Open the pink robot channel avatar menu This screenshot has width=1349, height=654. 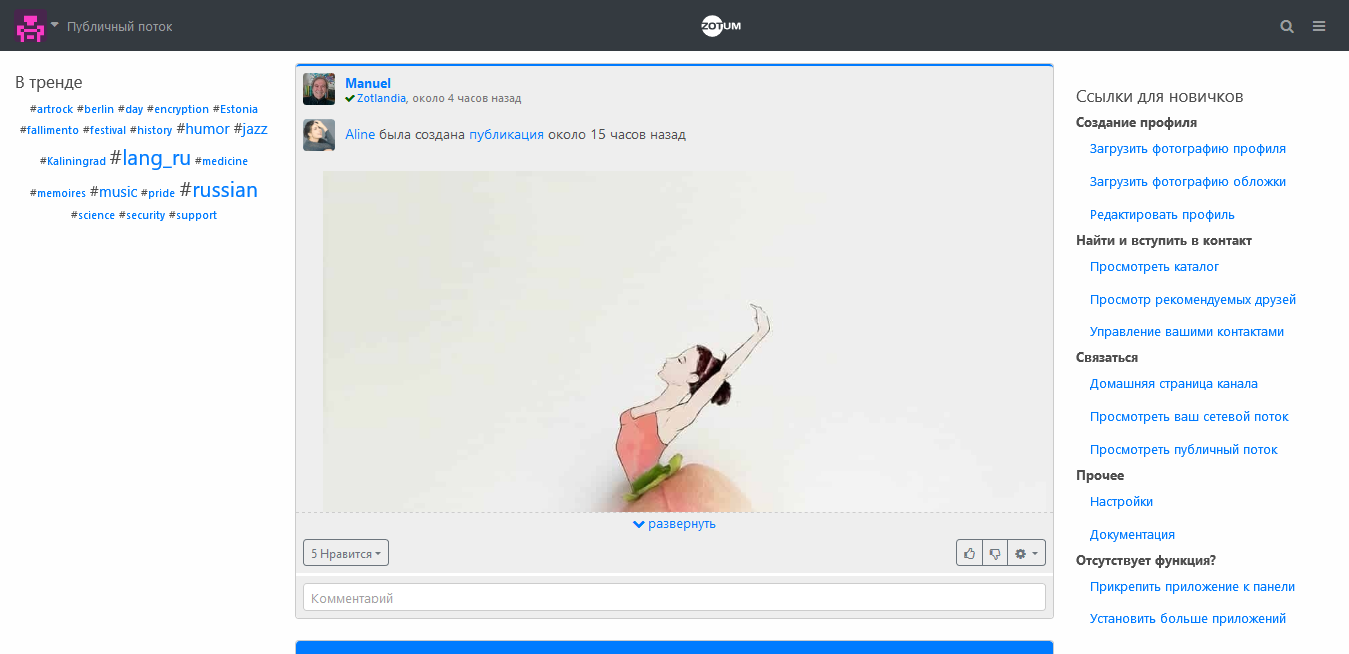tap(30, 26)
